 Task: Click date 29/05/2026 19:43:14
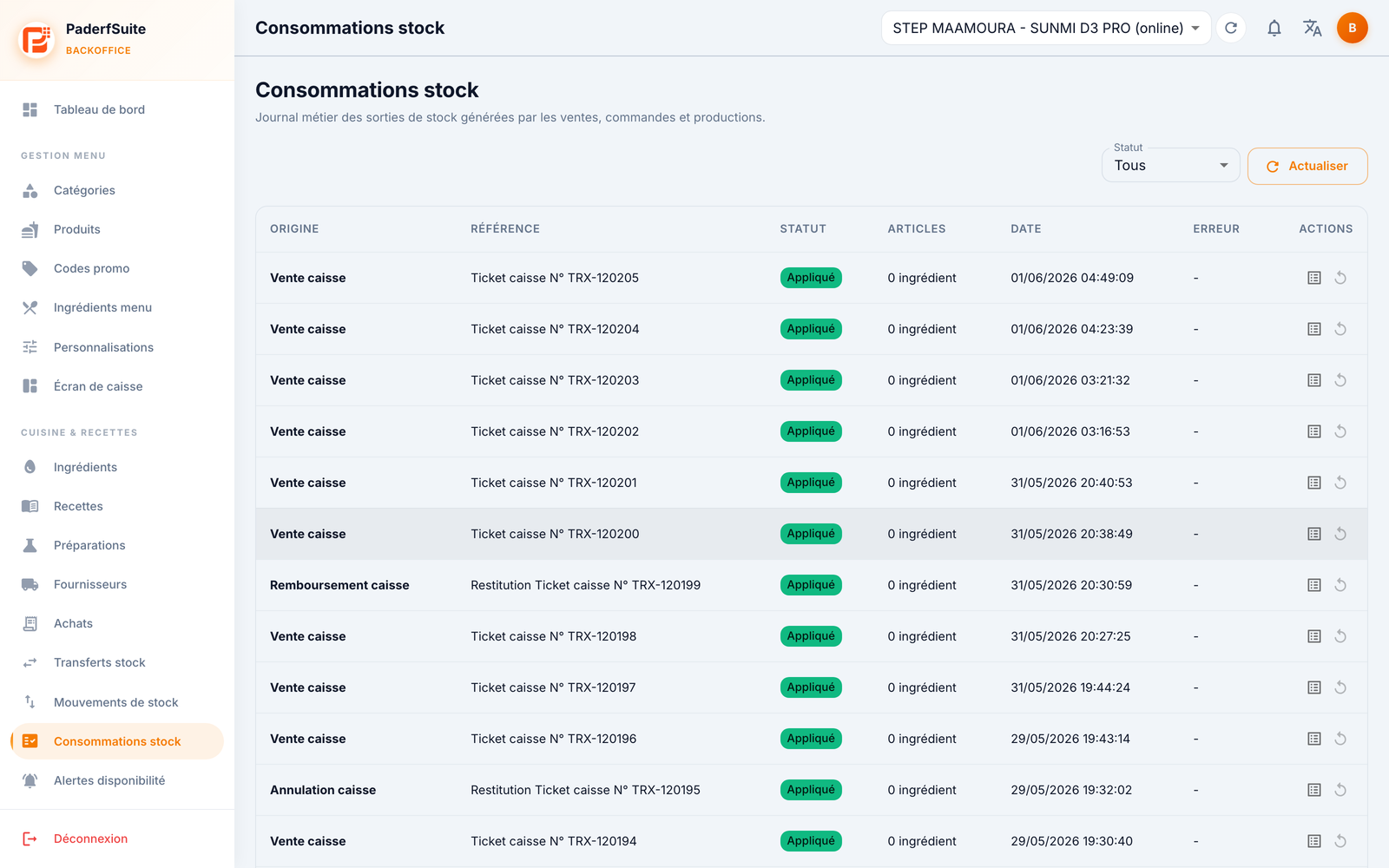(1070, 739)
